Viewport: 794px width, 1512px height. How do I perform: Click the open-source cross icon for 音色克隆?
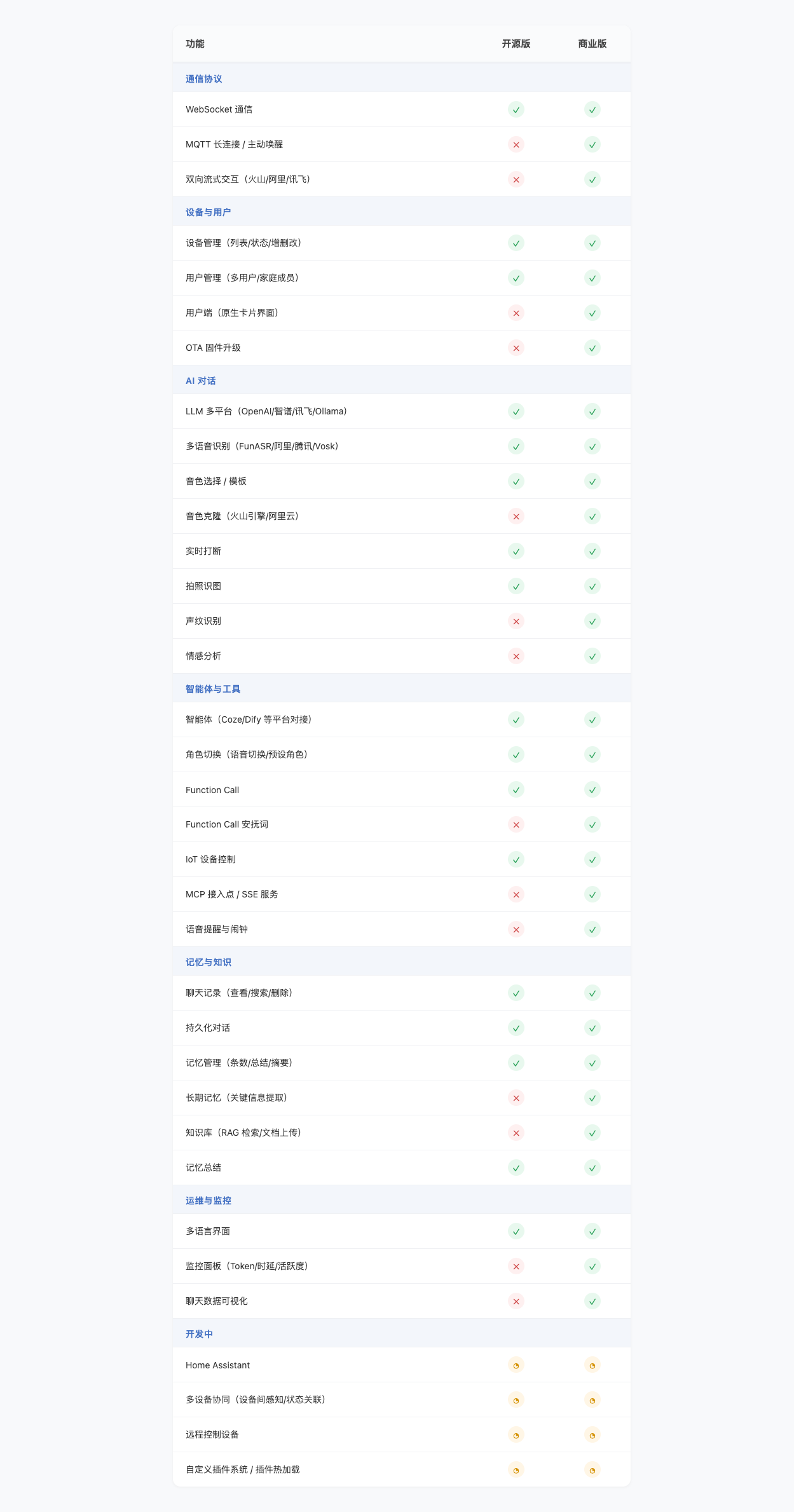click(516, 516)
